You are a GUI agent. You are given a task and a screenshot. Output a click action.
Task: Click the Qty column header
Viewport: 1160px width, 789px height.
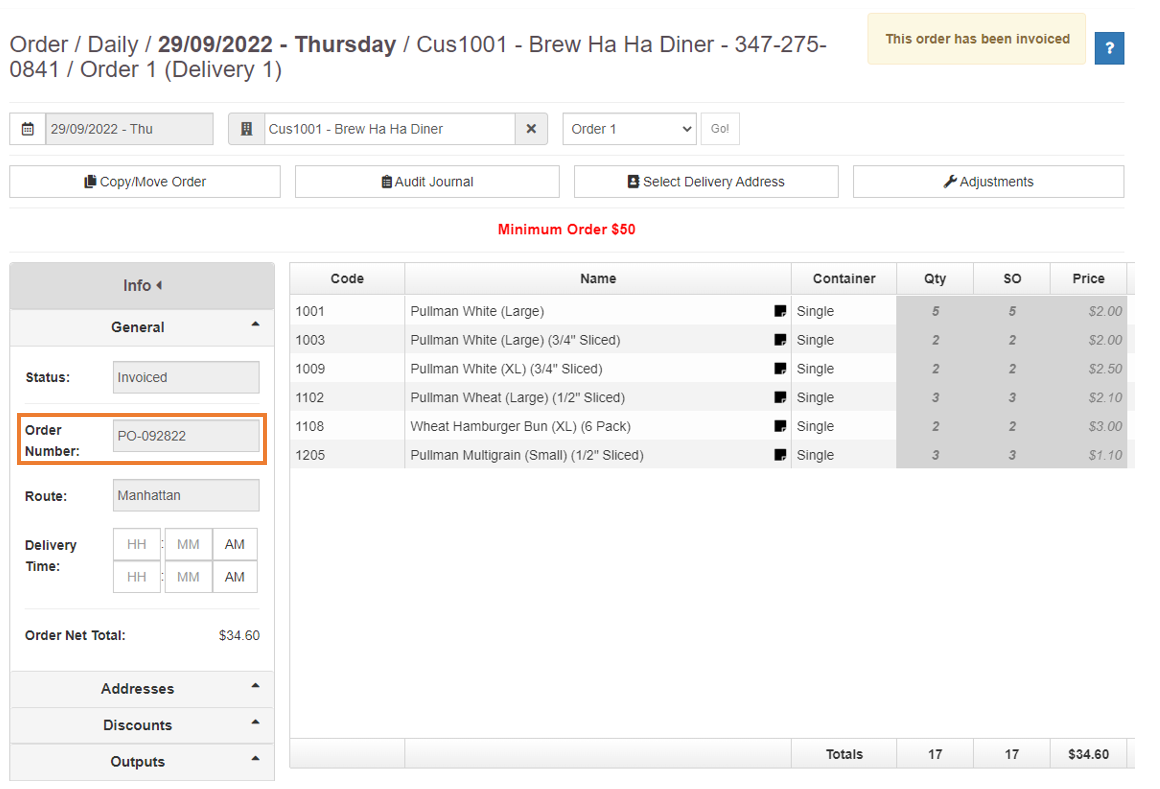tap(935, 279)
